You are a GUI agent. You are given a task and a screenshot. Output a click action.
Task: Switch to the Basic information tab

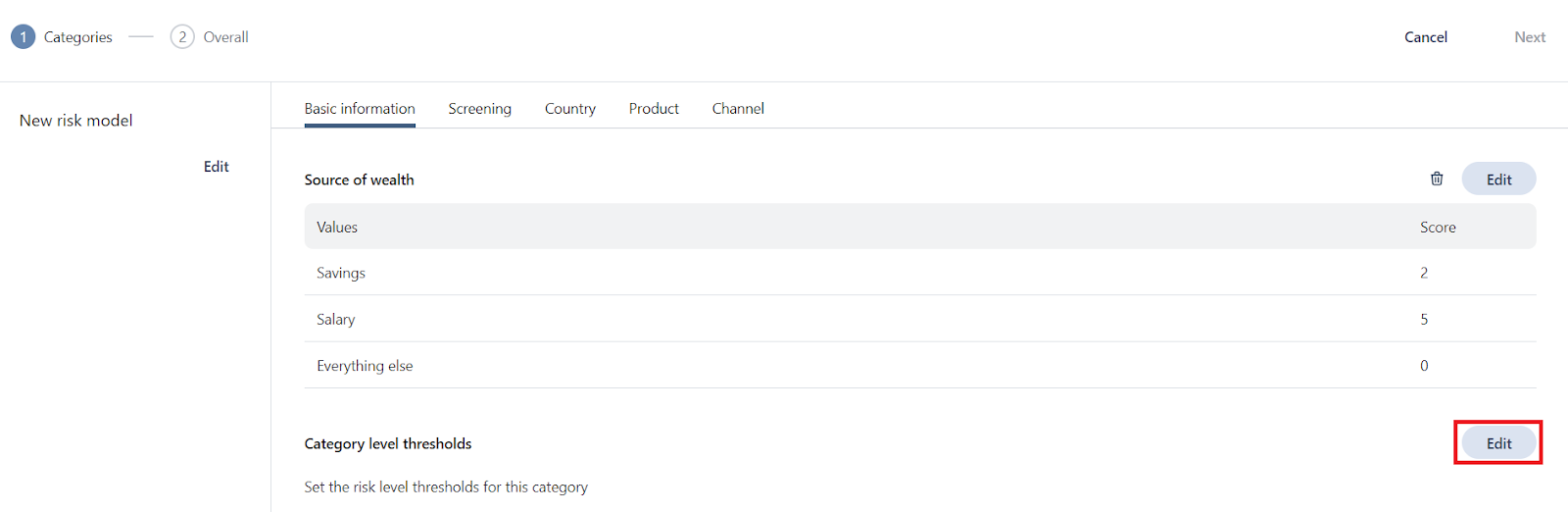(360, 109)
